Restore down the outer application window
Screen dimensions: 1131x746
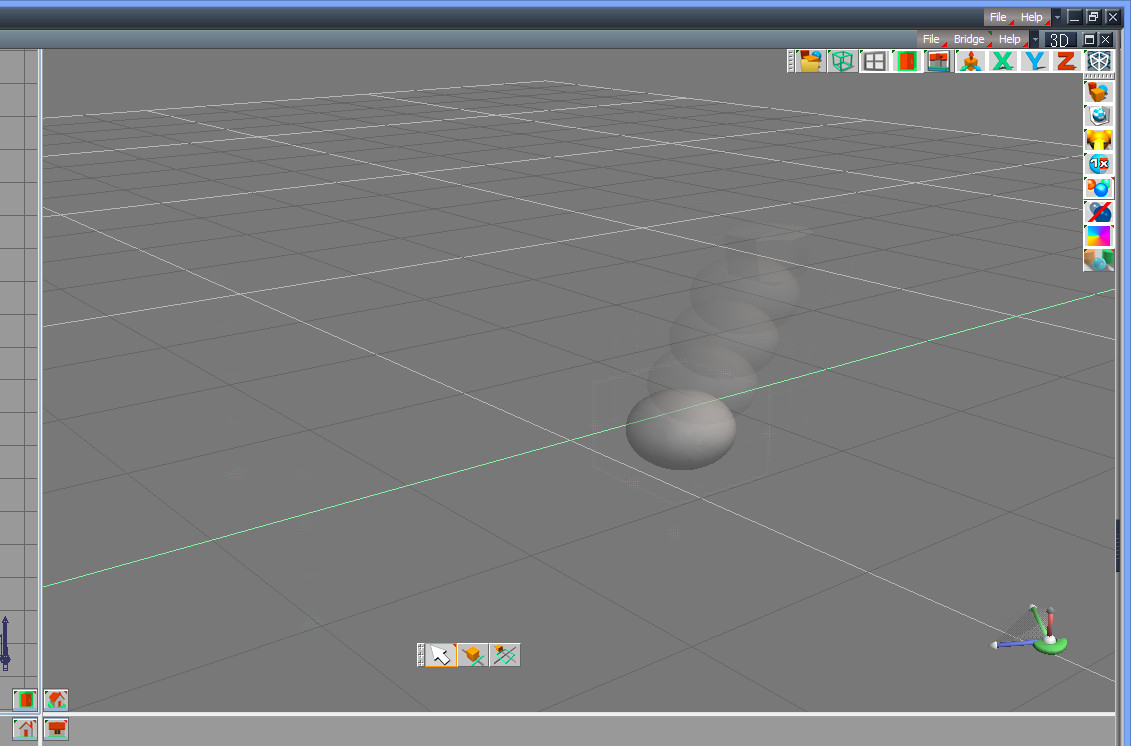pos(1093,17)
